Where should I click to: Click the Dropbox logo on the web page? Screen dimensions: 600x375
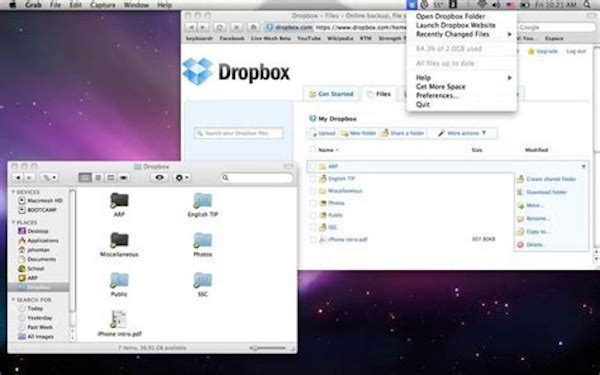(x=236, y=72)
